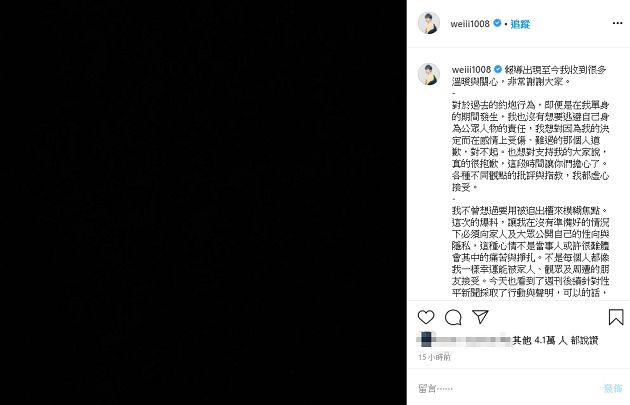Click the blurred liker username
630x405 pixels.
(x=464, y=340)
